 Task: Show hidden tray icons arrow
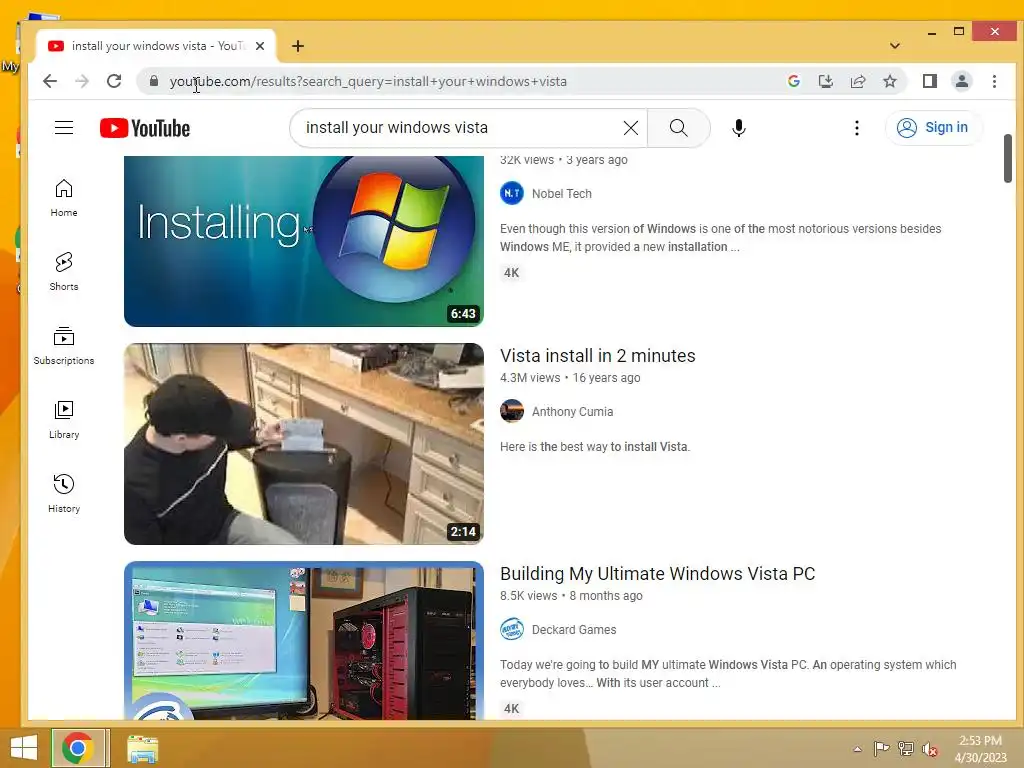click(x=857, y=749)
